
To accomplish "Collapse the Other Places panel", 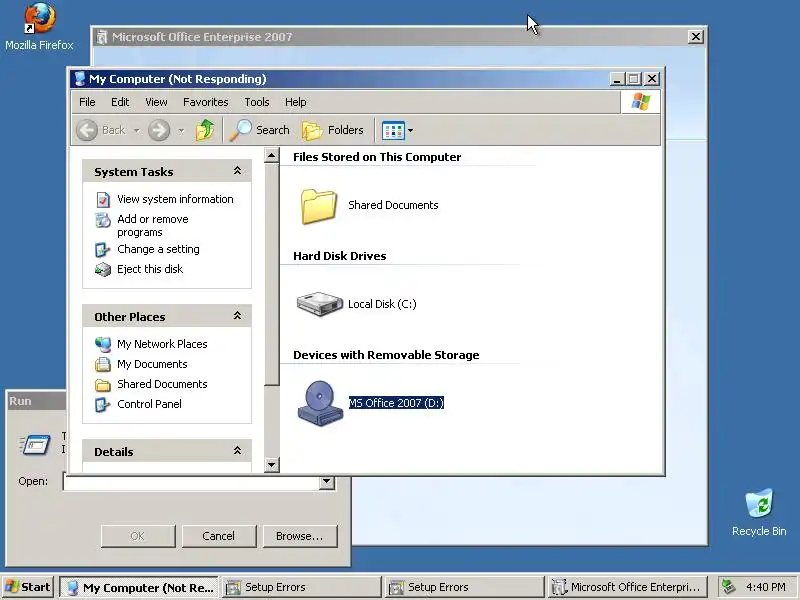I will (237, 316).
